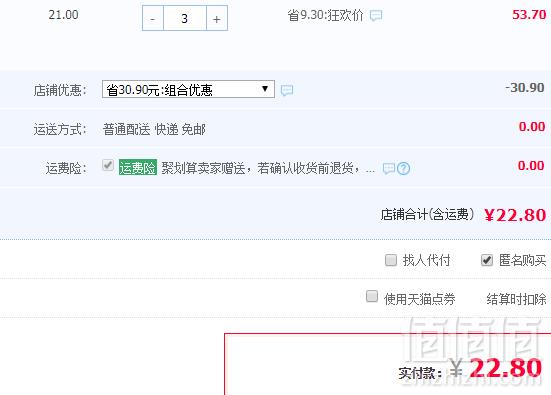Decrease quantity with minus button
Screen dimensions: 551x395
[153, 18]
